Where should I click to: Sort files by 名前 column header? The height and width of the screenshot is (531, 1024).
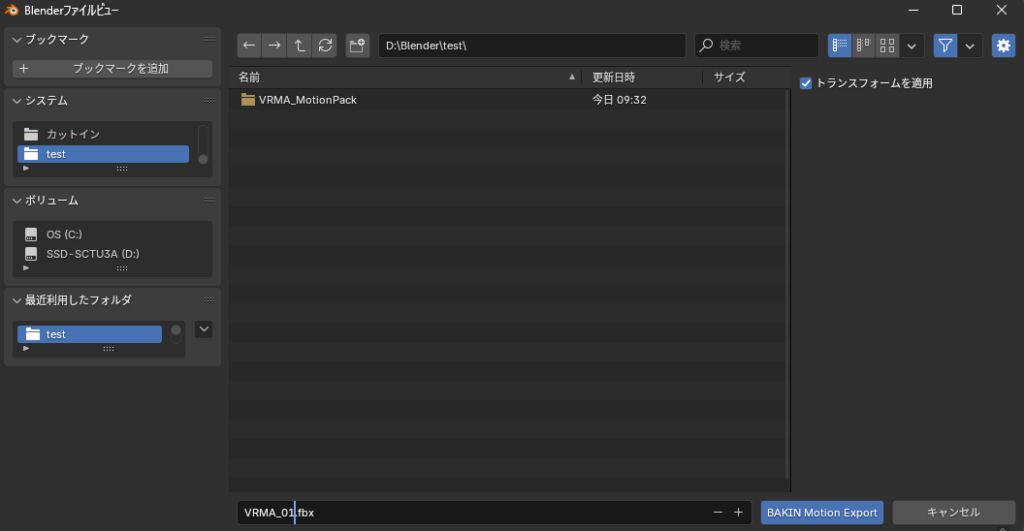400,77
